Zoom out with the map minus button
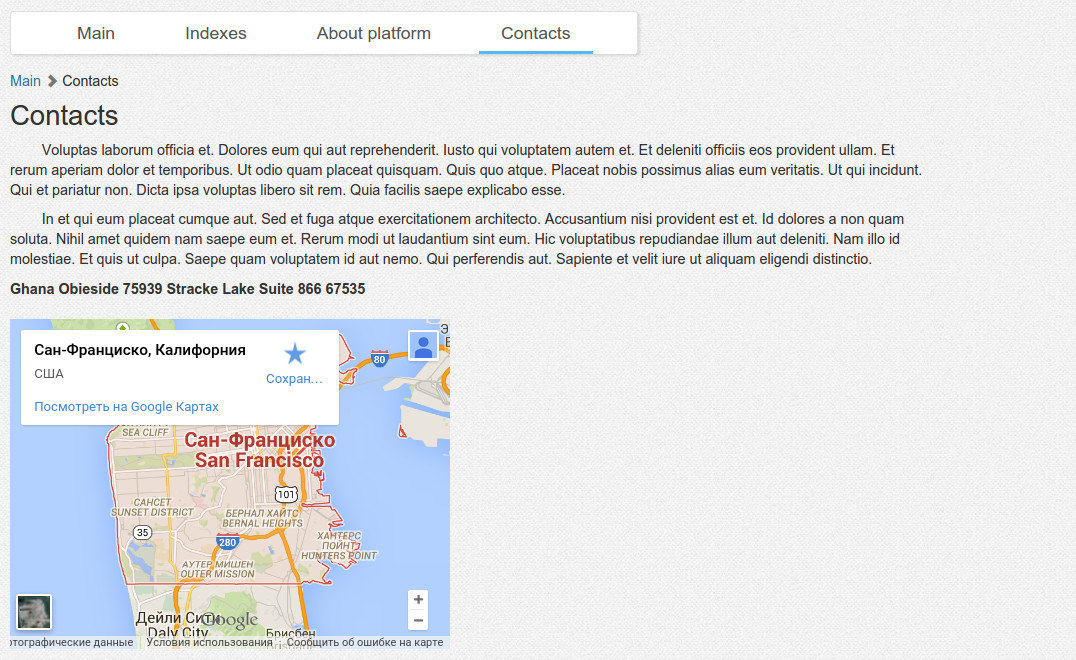This screenshot has width=1076, height=660. pyautogui.click(x=418, y=621)
